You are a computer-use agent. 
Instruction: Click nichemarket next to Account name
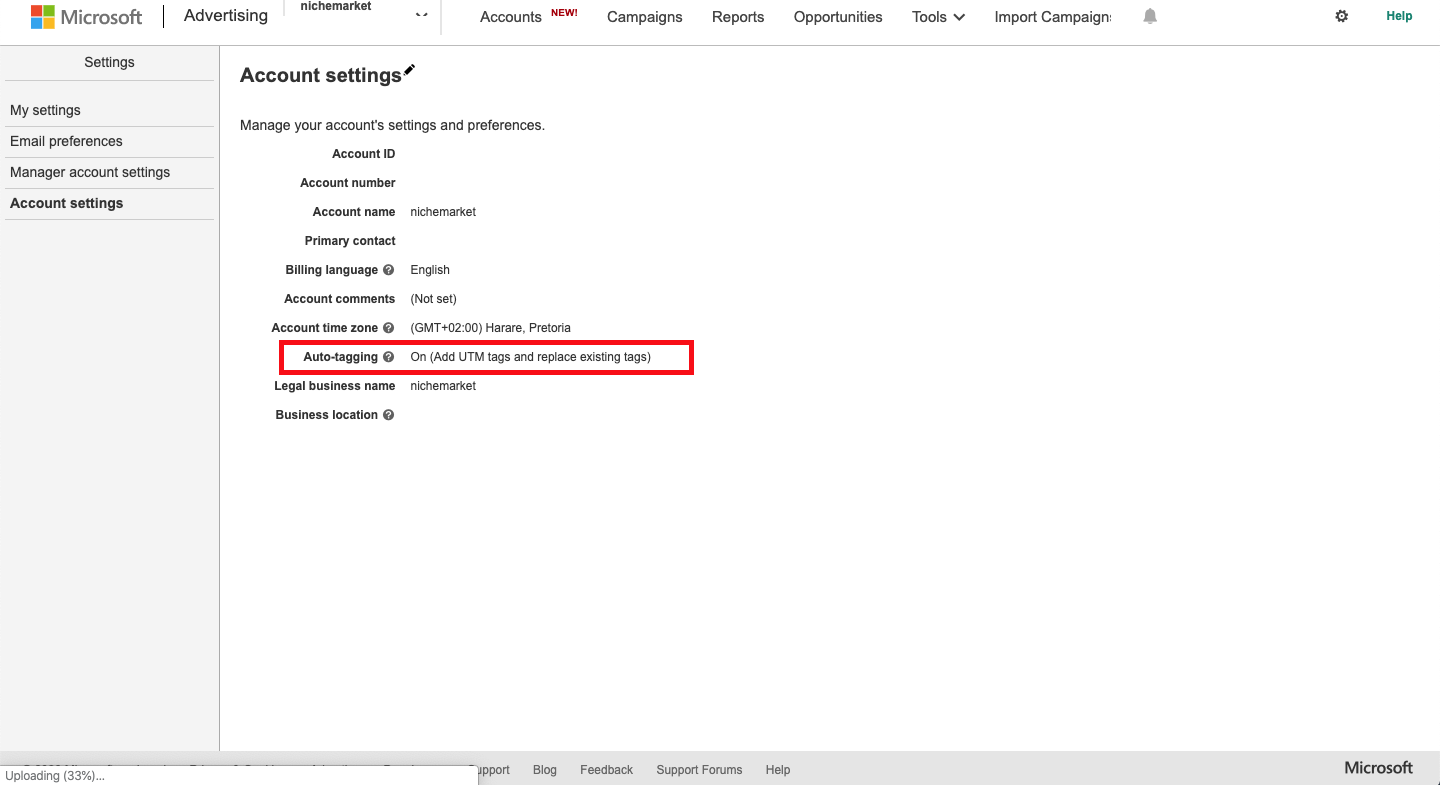tap(443, 212)
